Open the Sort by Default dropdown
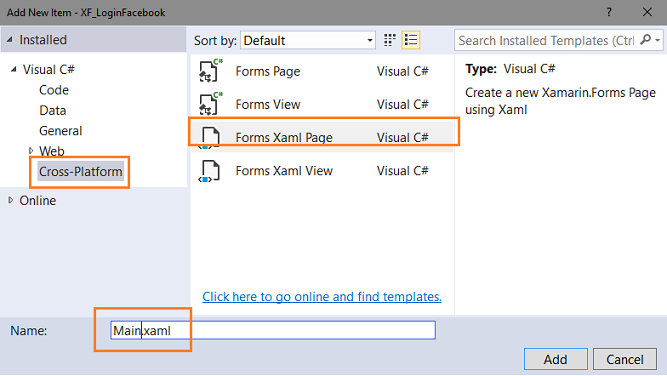The height and width of the screenshot is (376, 667). [308, 40]
